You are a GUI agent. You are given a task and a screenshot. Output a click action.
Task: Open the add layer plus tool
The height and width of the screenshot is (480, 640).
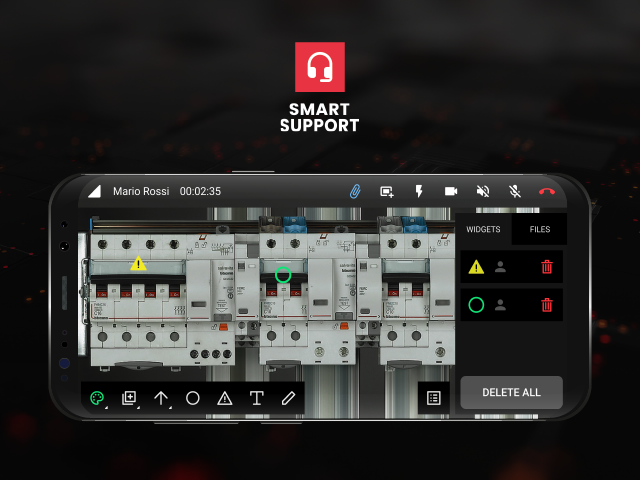click(x=129, y=398)
